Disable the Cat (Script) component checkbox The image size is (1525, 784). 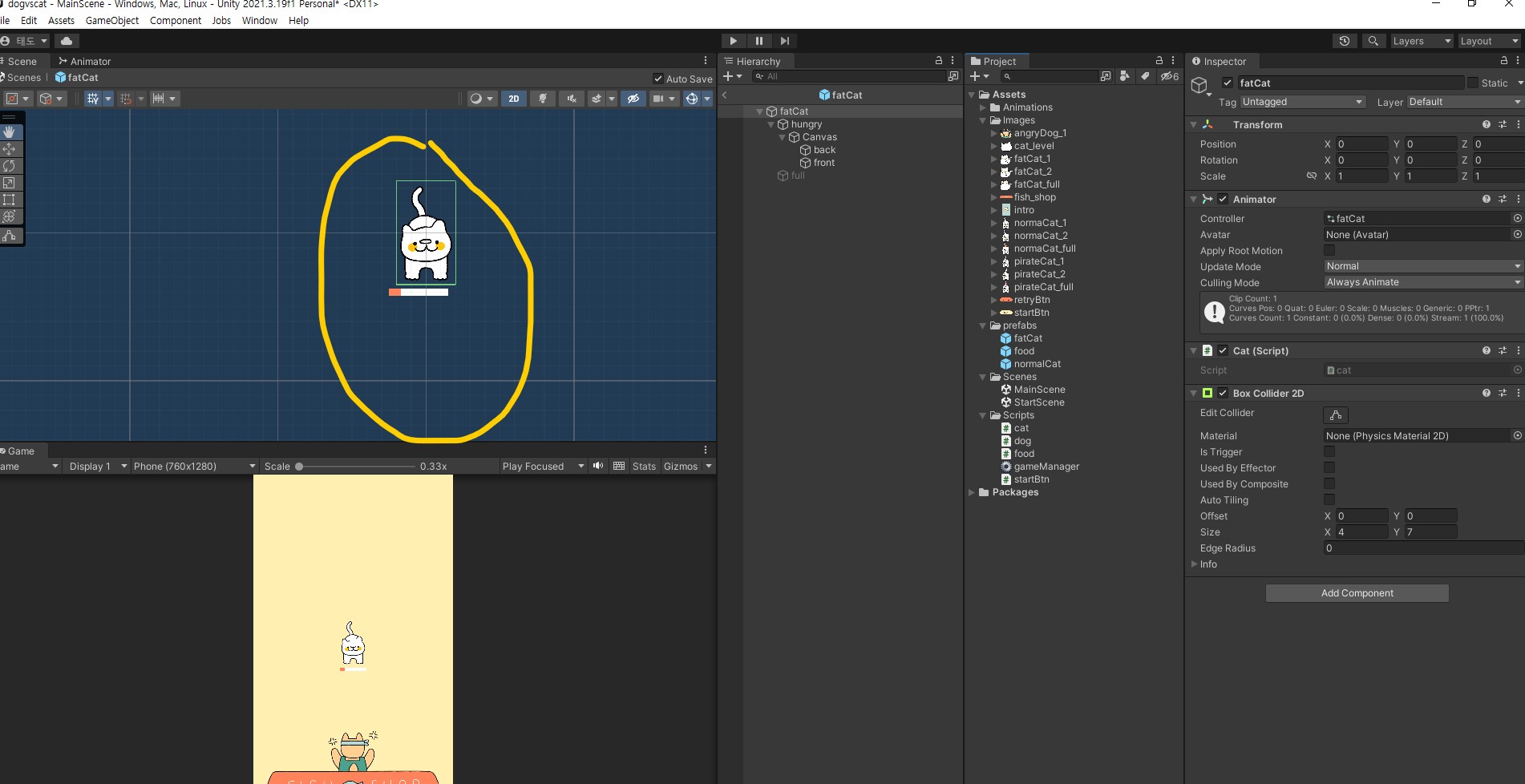click(x=1223, y=351)
